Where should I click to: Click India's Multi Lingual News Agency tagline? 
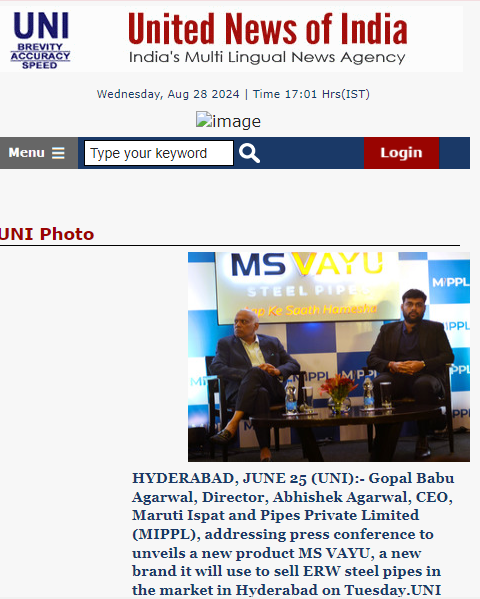(267, 57)
